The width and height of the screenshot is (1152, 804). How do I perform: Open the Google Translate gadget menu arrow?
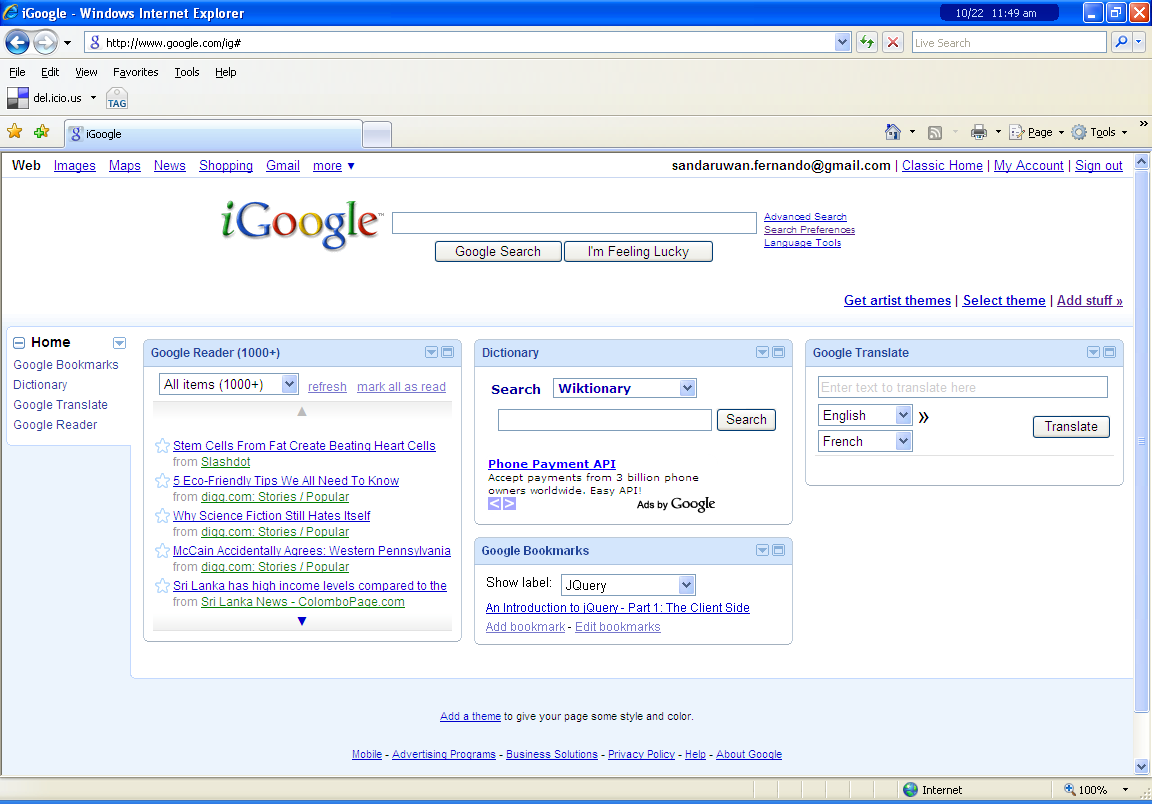pos(1093,352)
